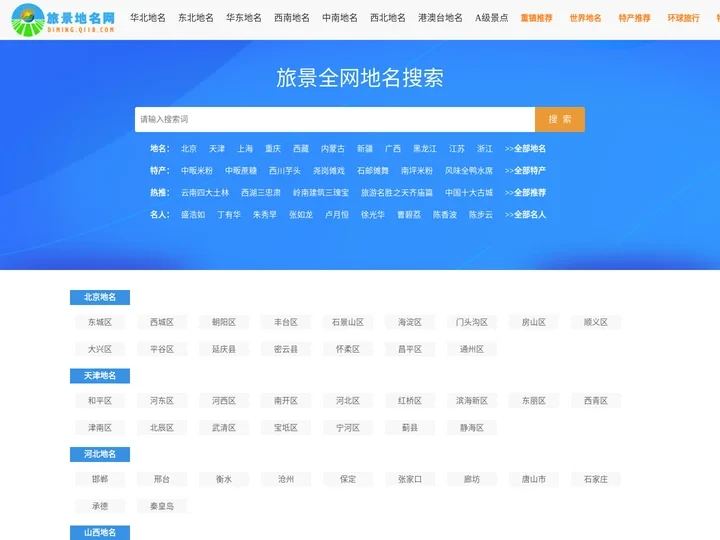Open the >>全部特产 link
Screen dimensions: 720x540
pyautogui.click(x=525, y=170)
